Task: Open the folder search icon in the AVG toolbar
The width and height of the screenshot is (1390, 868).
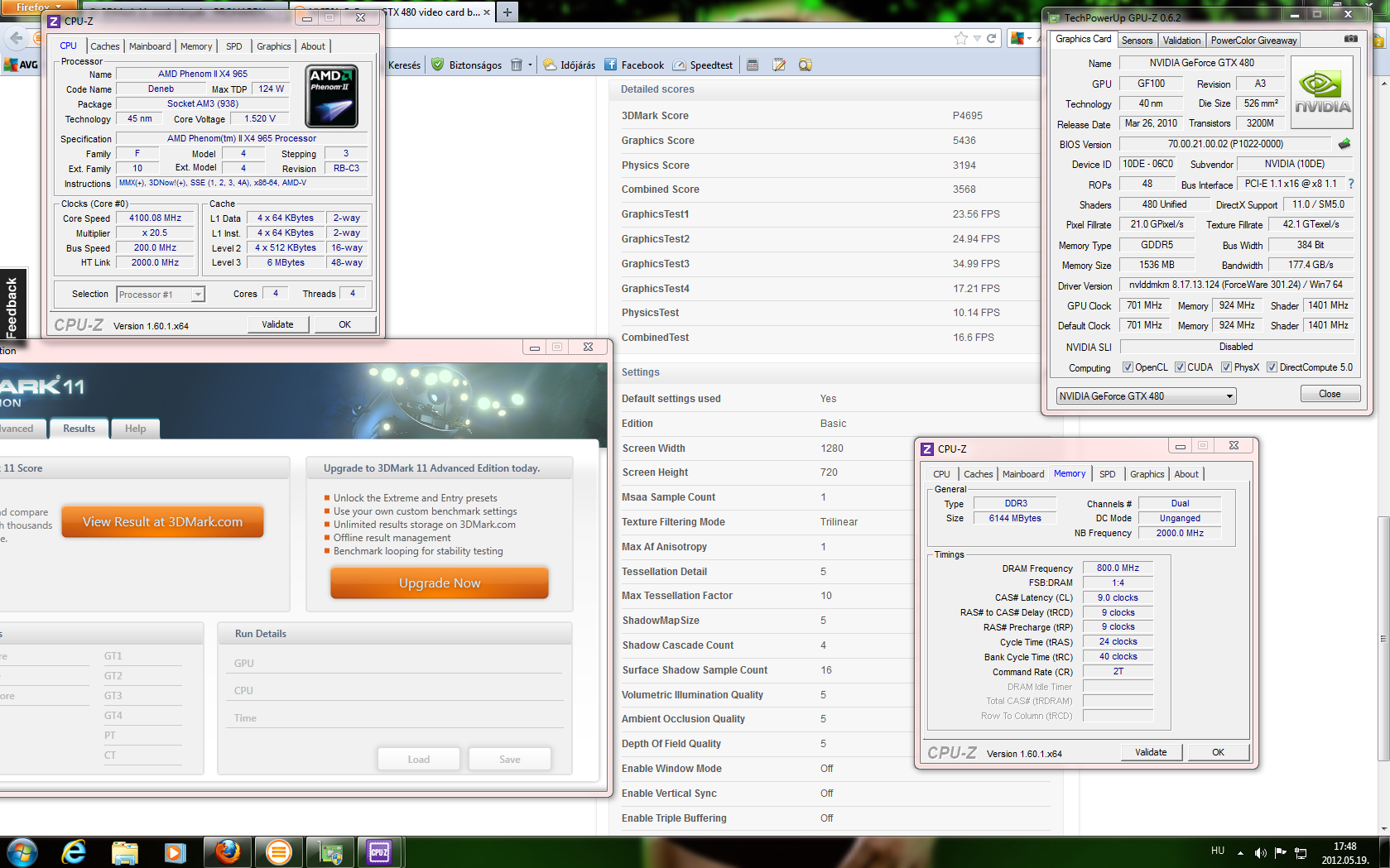Action: (805, 65)
